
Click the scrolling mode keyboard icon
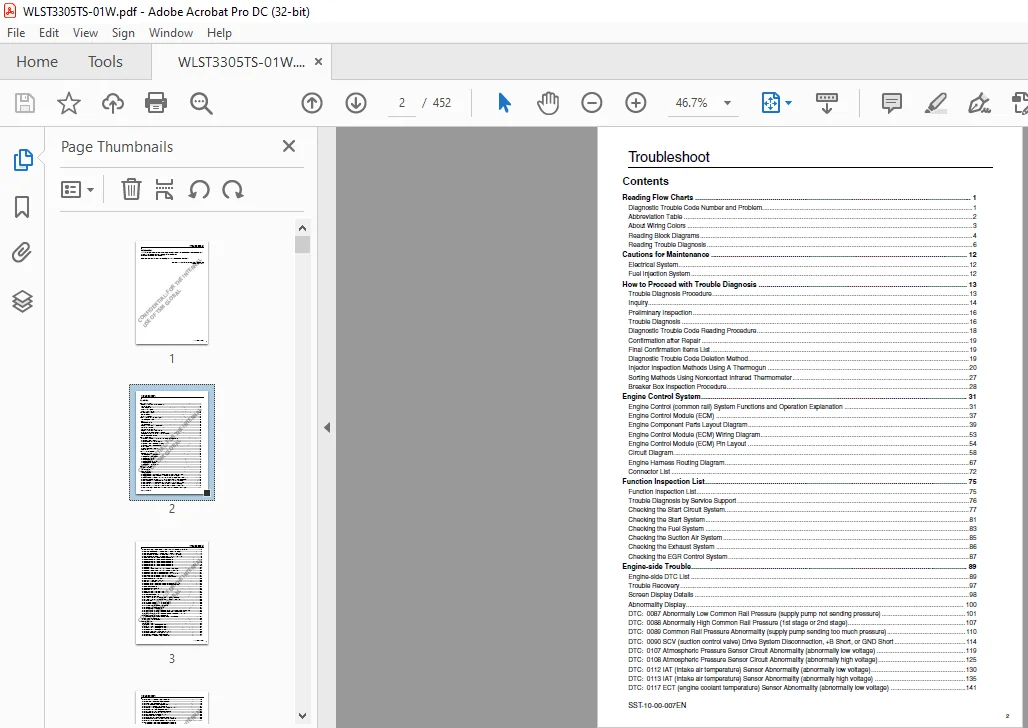tap(827, 103)
